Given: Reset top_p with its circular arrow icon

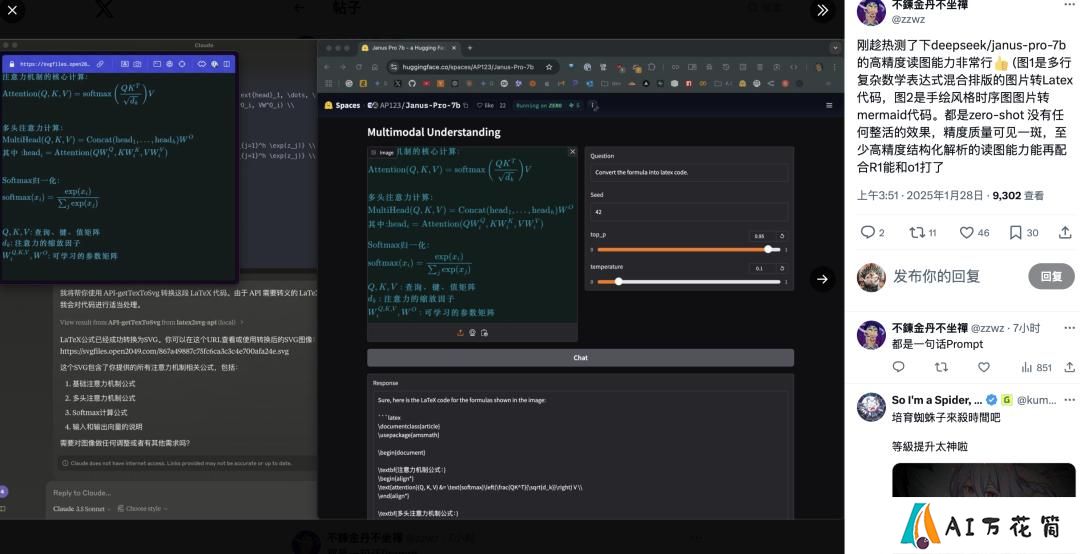Looking at the screenshot, I should click(x=782, y=236).
